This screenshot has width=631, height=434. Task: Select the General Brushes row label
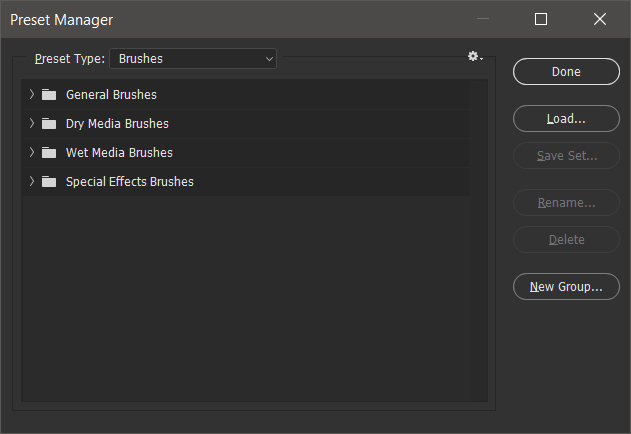111,95
